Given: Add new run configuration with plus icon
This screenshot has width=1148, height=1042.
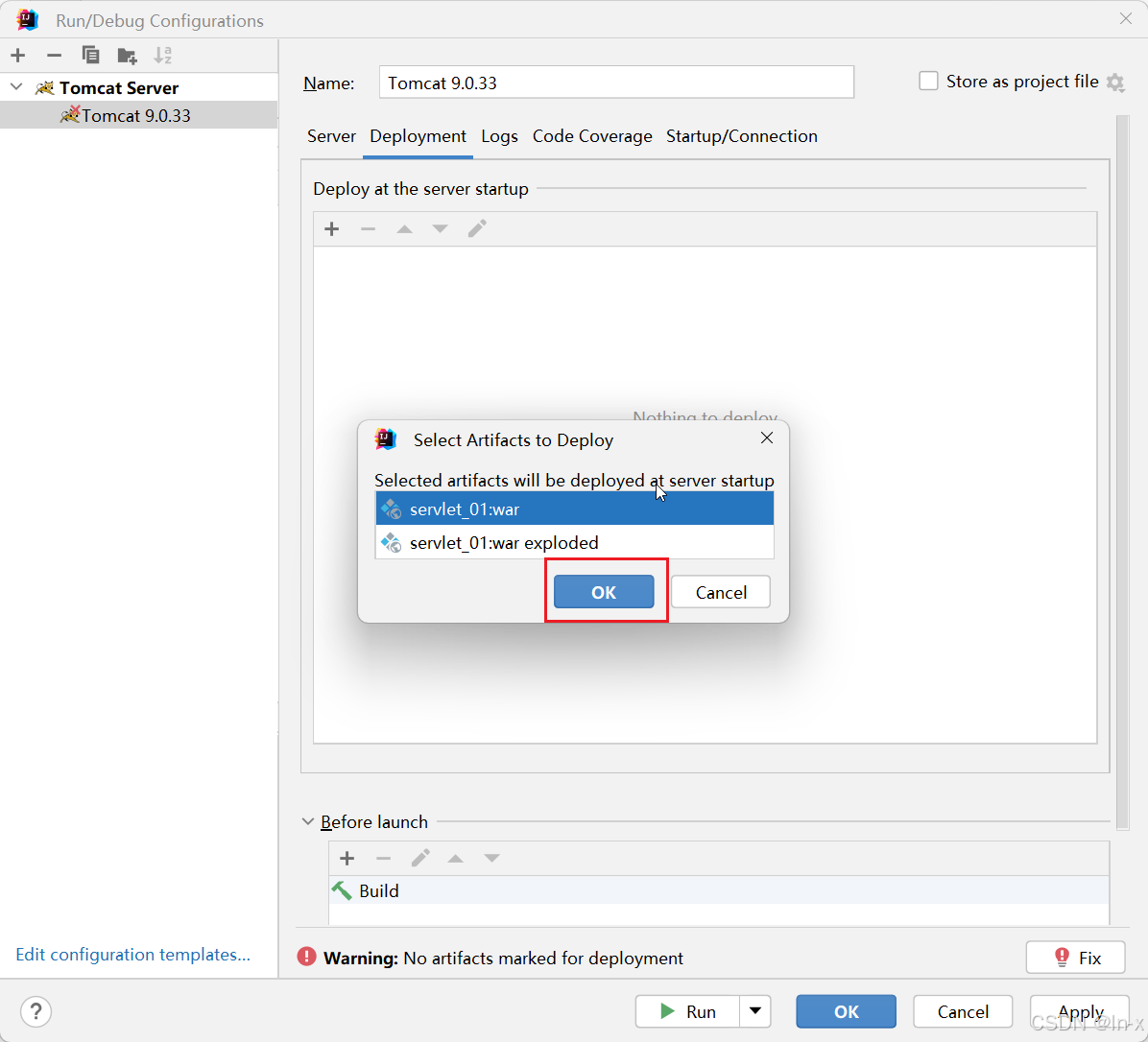Looking at the screenshot, I should pos(18,55).
